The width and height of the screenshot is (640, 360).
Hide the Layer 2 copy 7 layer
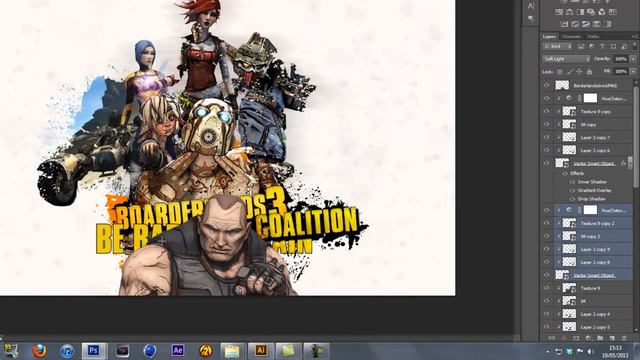click(x=547, y=137)
